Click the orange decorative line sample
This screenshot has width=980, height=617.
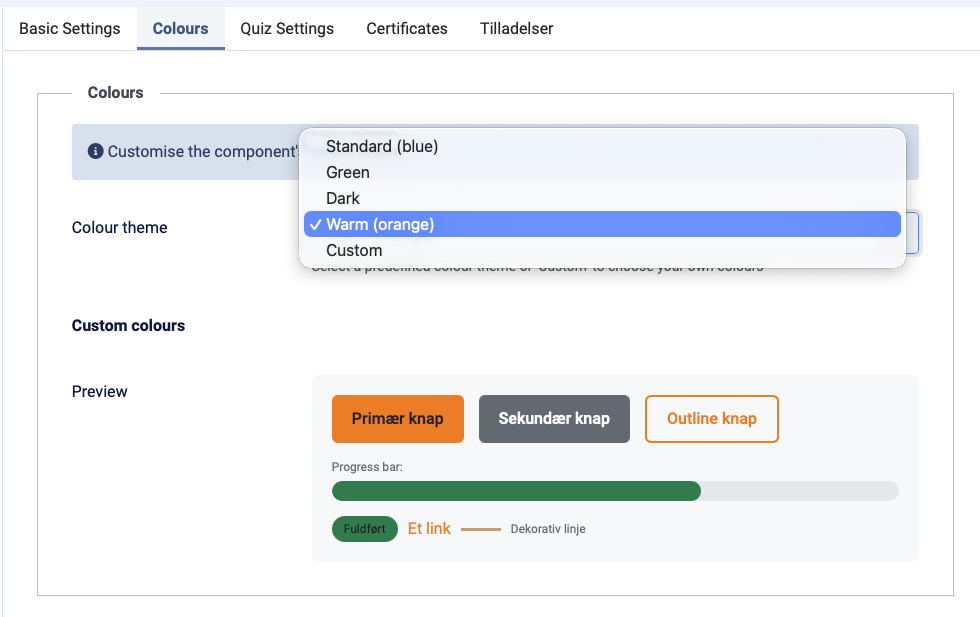[481, 529]
